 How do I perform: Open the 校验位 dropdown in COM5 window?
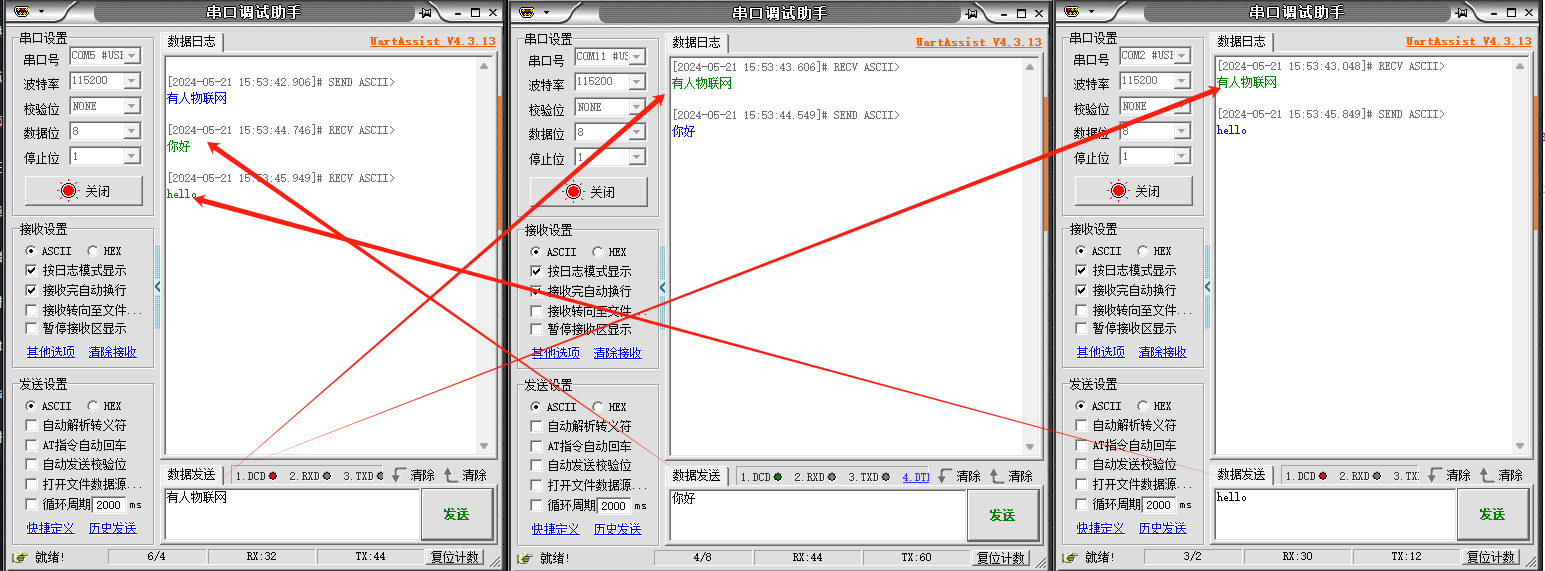tap(132, 106)
